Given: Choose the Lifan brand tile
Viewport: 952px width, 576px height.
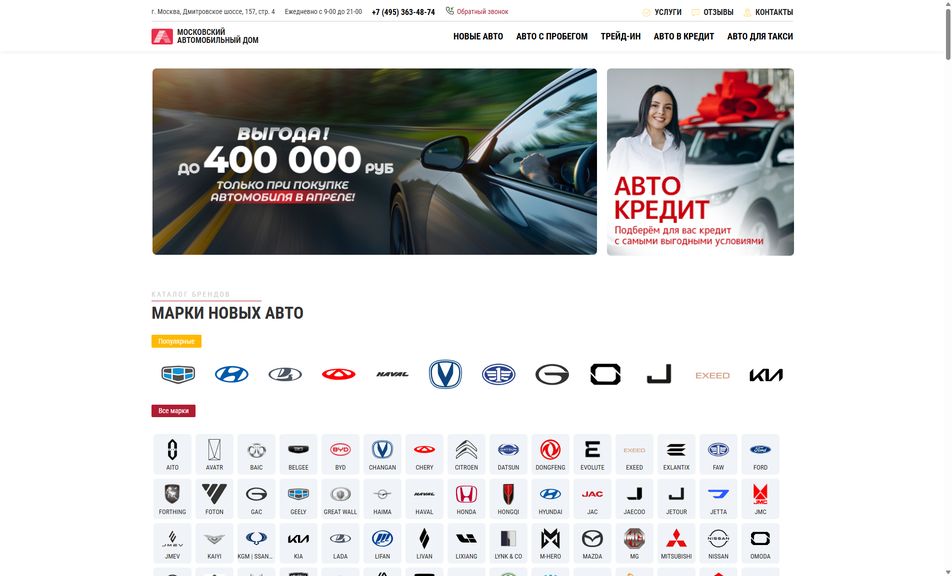Looking at the screenshot, I should tap(382, 543).
